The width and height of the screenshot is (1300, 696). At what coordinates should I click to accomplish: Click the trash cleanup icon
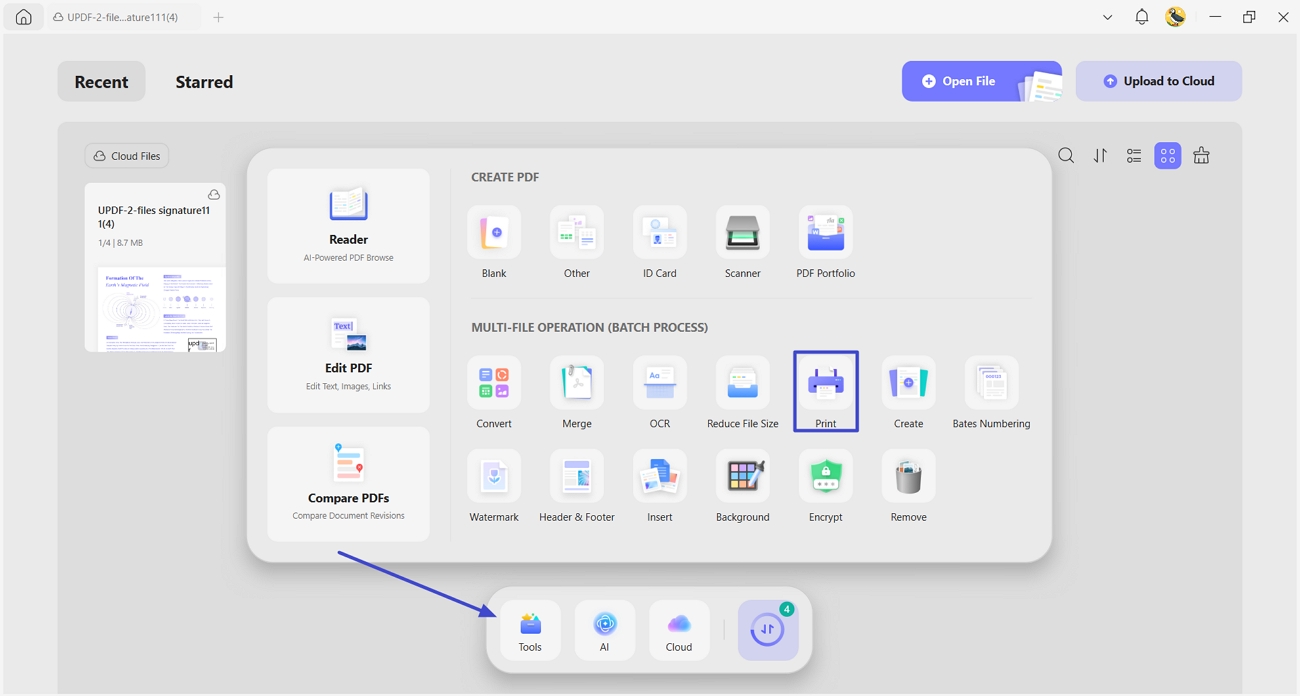[1202, 156]
